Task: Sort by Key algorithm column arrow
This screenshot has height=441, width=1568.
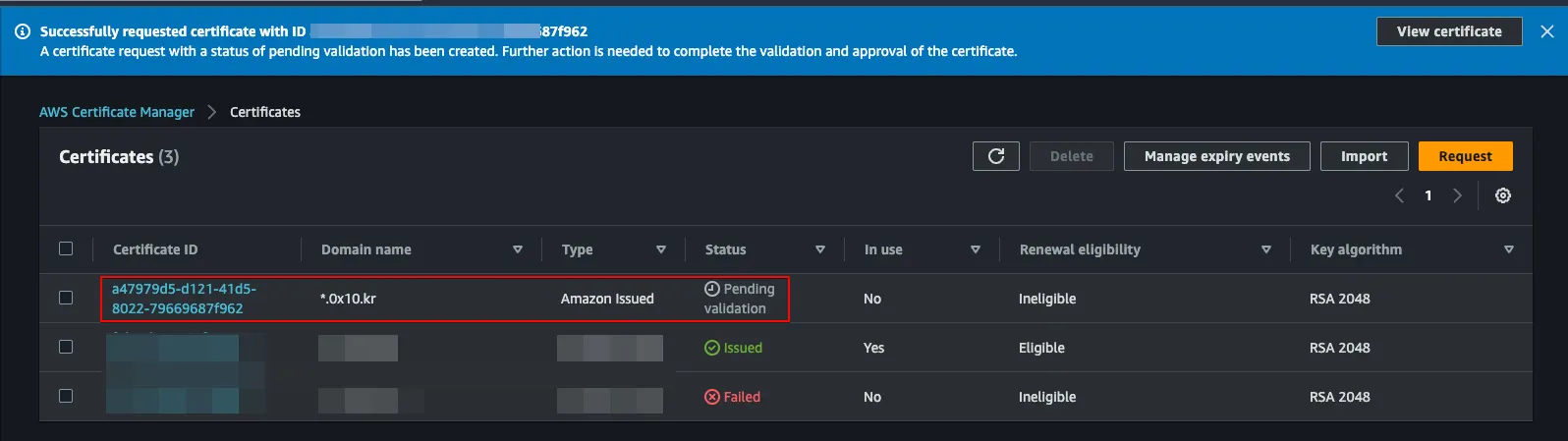Action: click(1509, 249)
